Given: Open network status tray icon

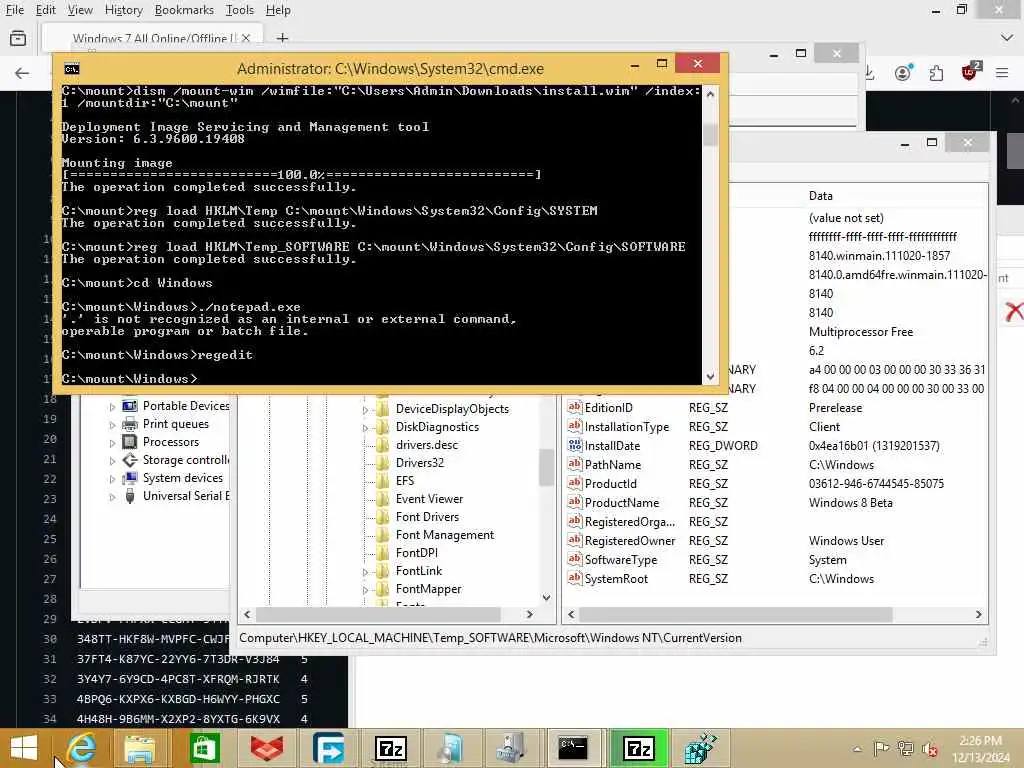Looking at the screenshot, I should coord(905,748).
